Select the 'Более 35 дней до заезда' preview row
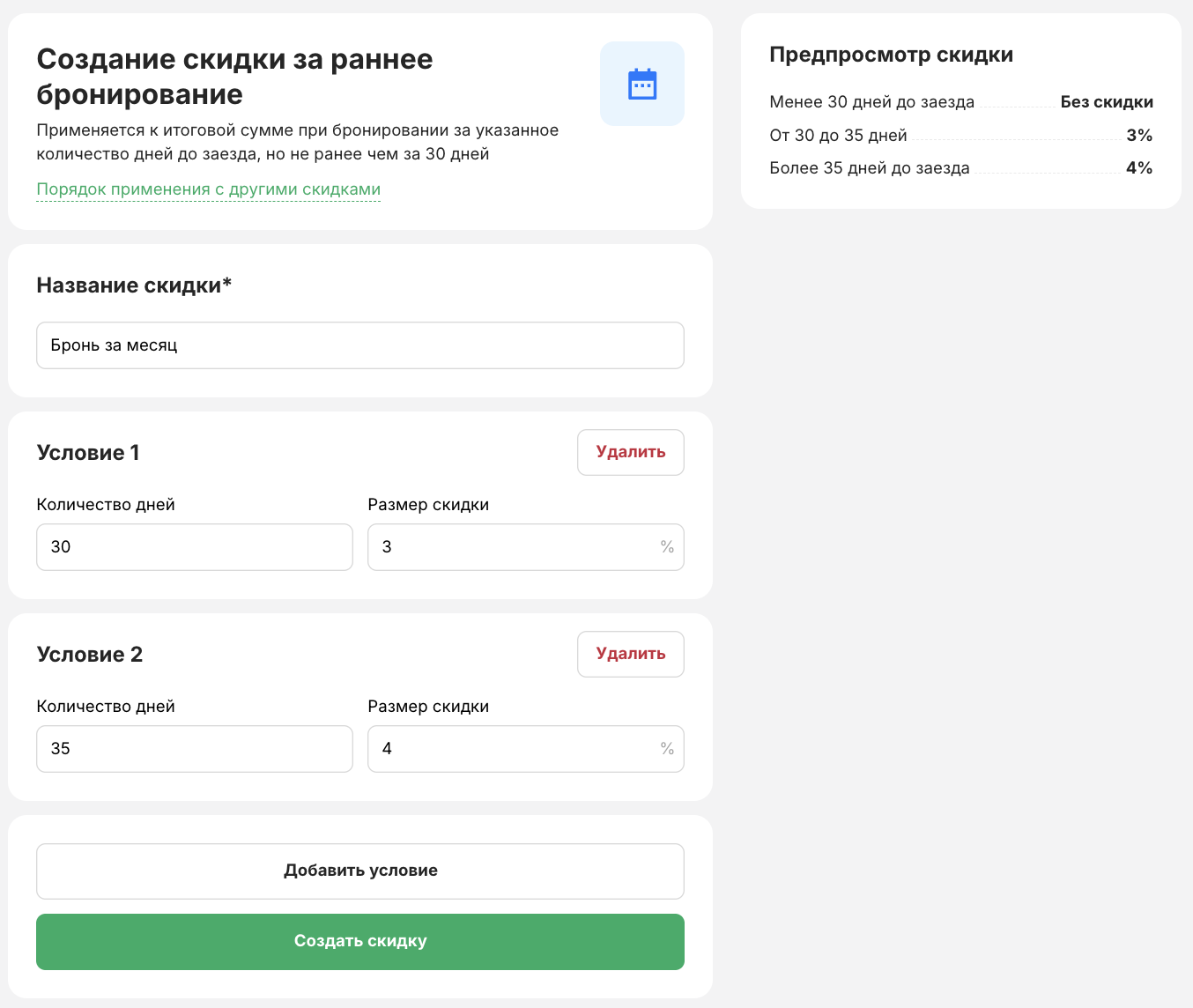 pyautogui.click(x=961, y=168)
